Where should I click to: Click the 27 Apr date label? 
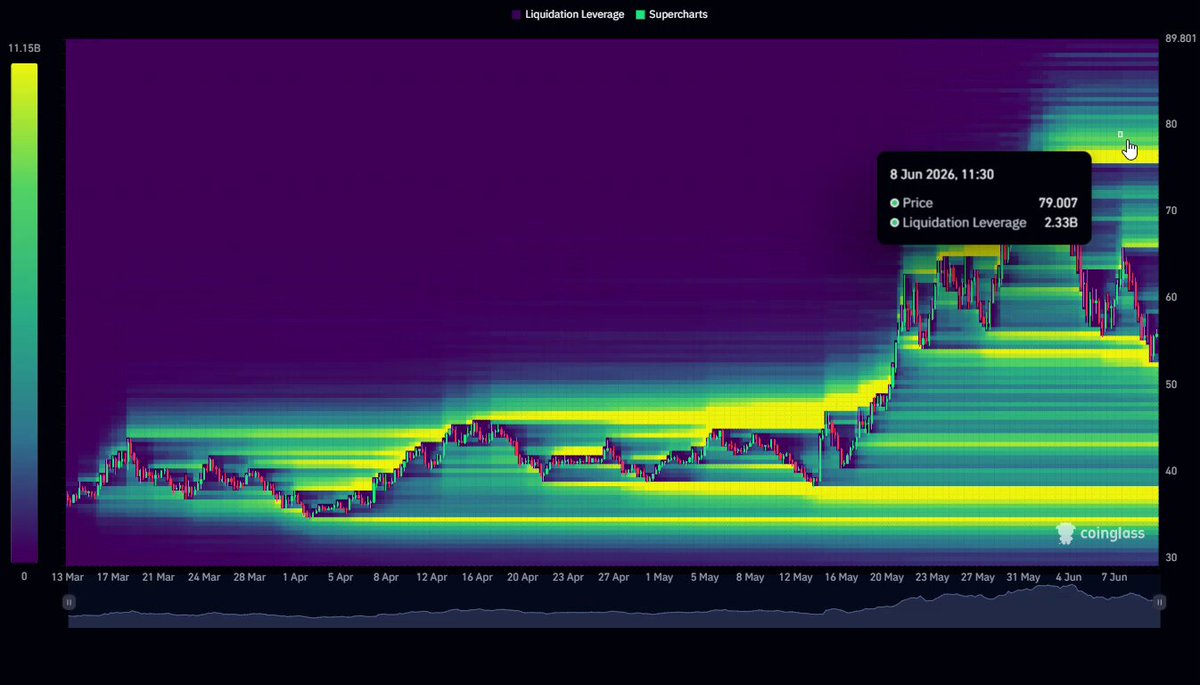coord(613,577)
